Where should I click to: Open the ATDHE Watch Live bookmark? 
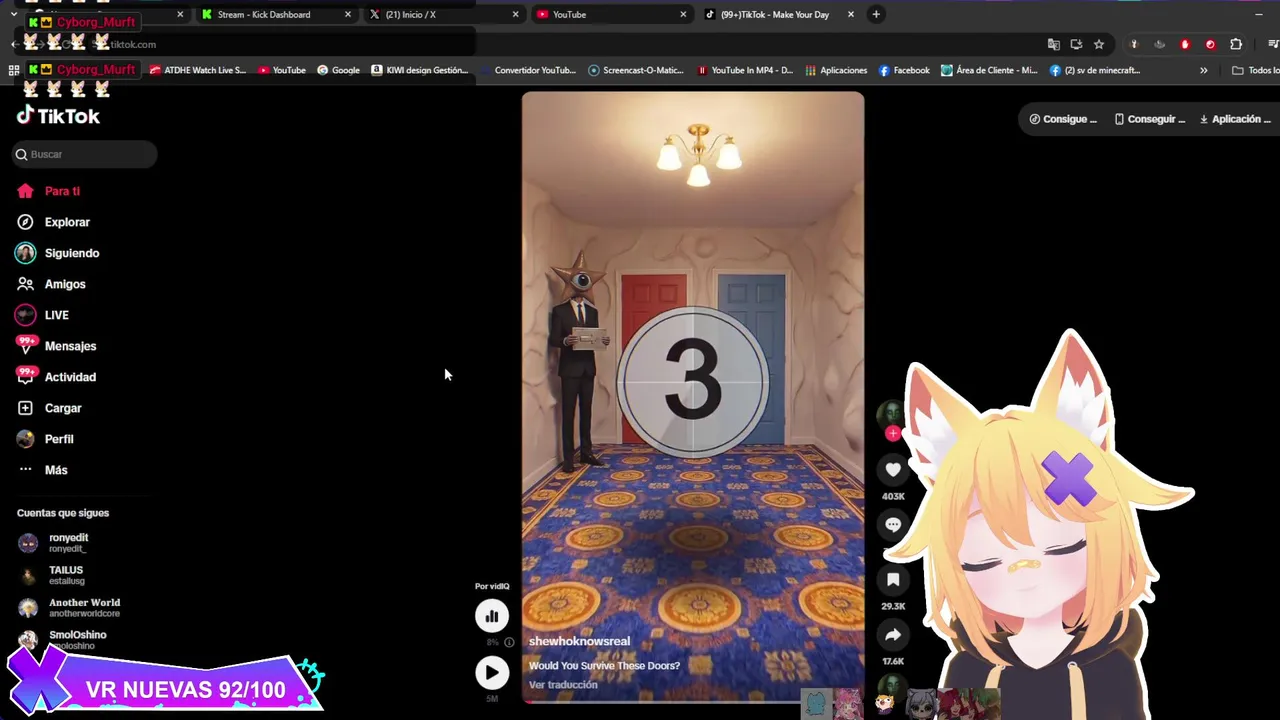[x=198, y=70]
